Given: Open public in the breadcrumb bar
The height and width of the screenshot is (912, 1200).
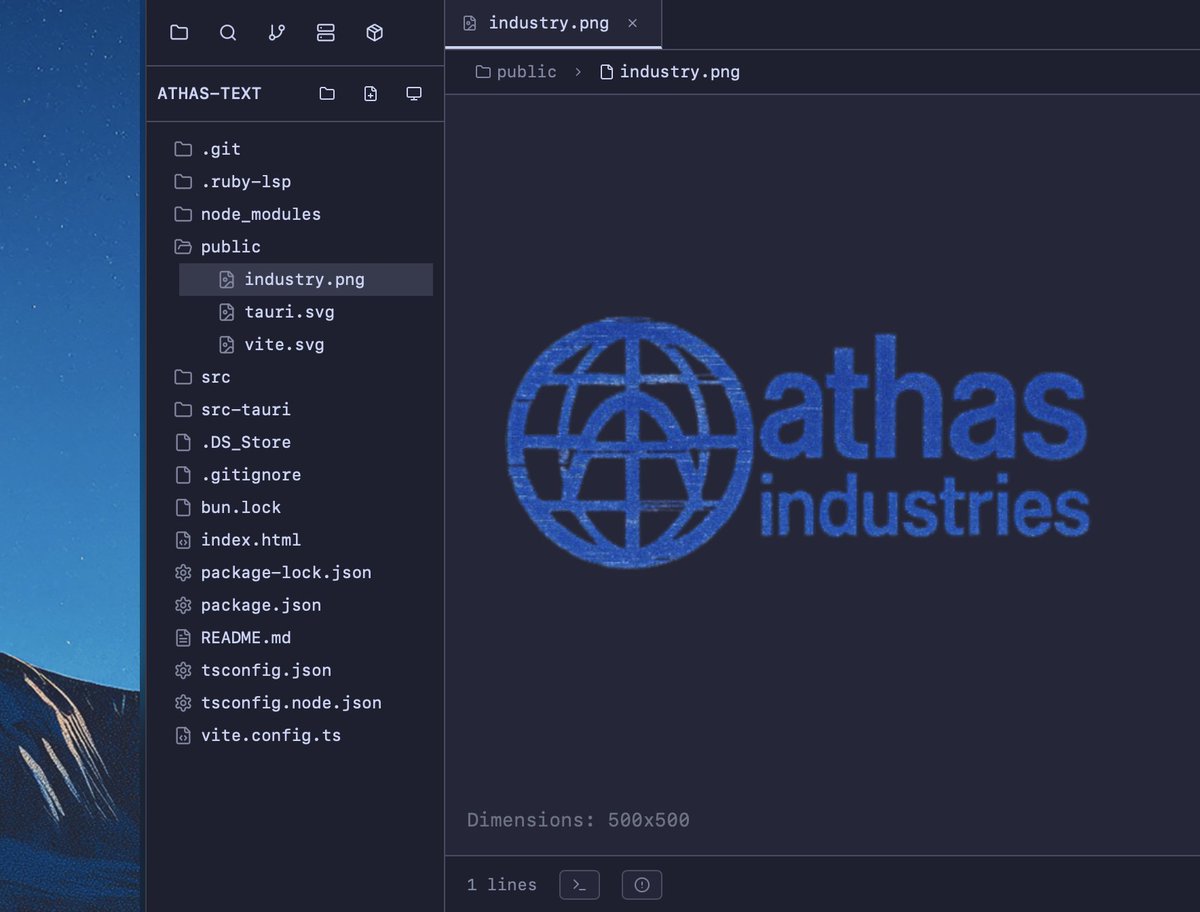Looking at the screenshot, I should click(524, 71).
